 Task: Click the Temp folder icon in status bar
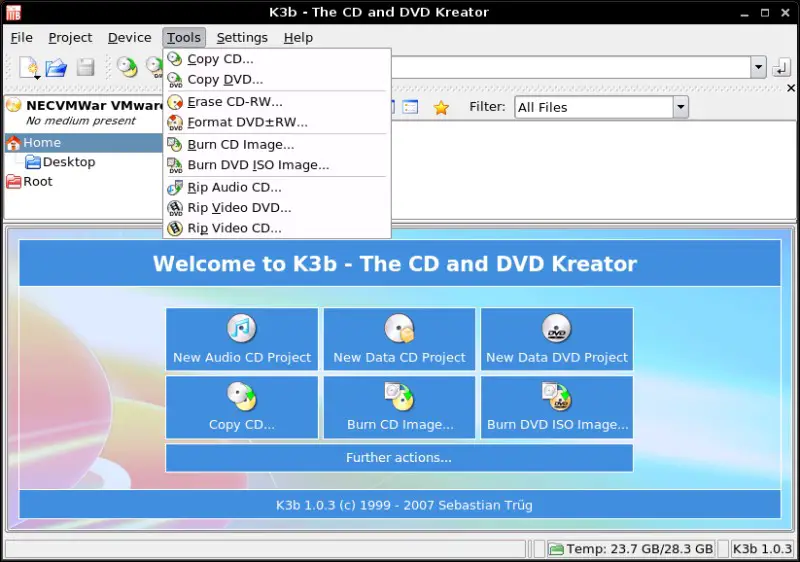coord(556,549)
